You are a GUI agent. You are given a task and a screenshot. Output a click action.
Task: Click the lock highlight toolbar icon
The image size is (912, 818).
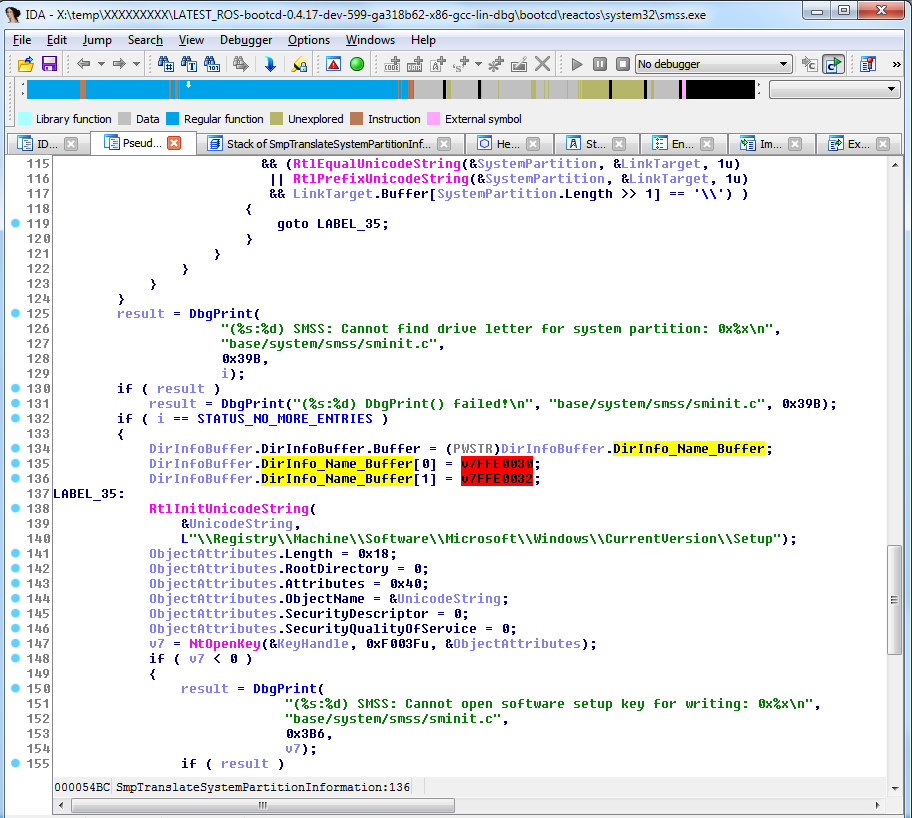pyautogui.click(x=299, y=64)
